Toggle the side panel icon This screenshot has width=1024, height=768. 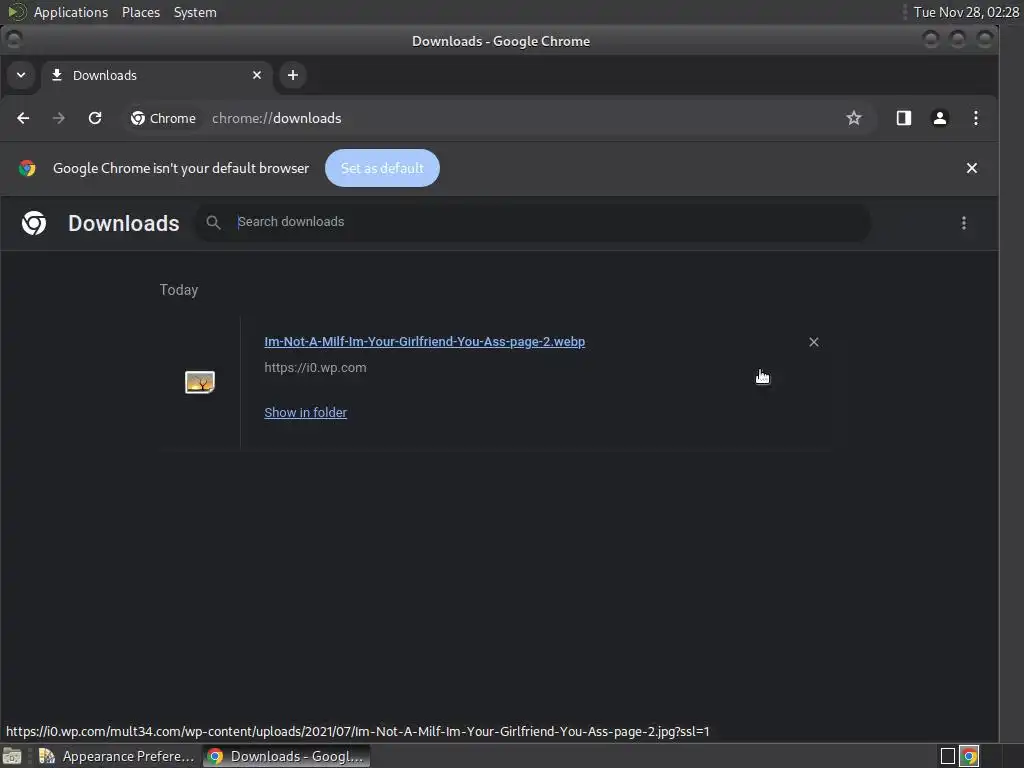904,118
